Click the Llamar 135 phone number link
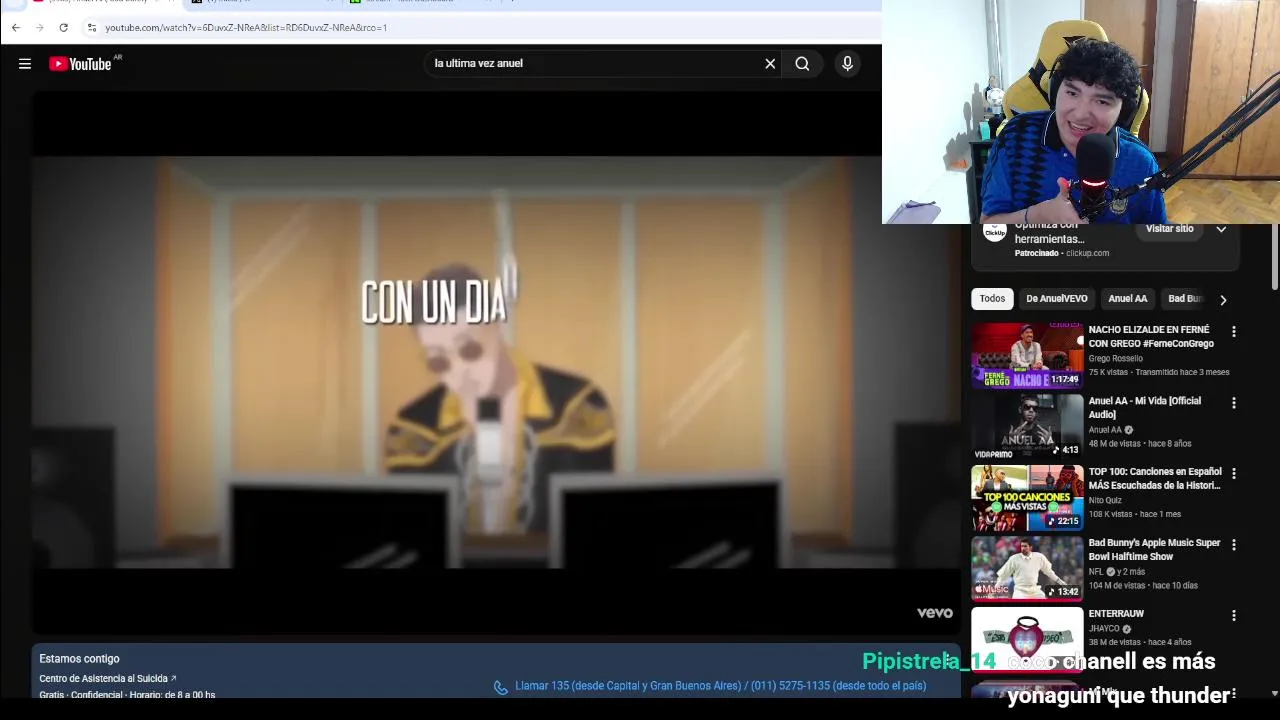The height and width of the screenshot is (720, 1280). pos(720,686)
